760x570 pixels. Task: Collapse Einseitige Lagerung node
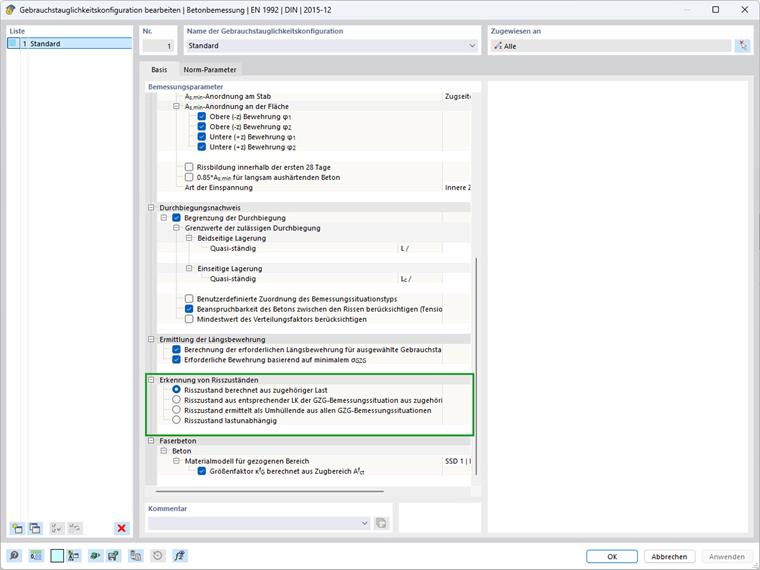pyautogui.click(x=189, y=268)
